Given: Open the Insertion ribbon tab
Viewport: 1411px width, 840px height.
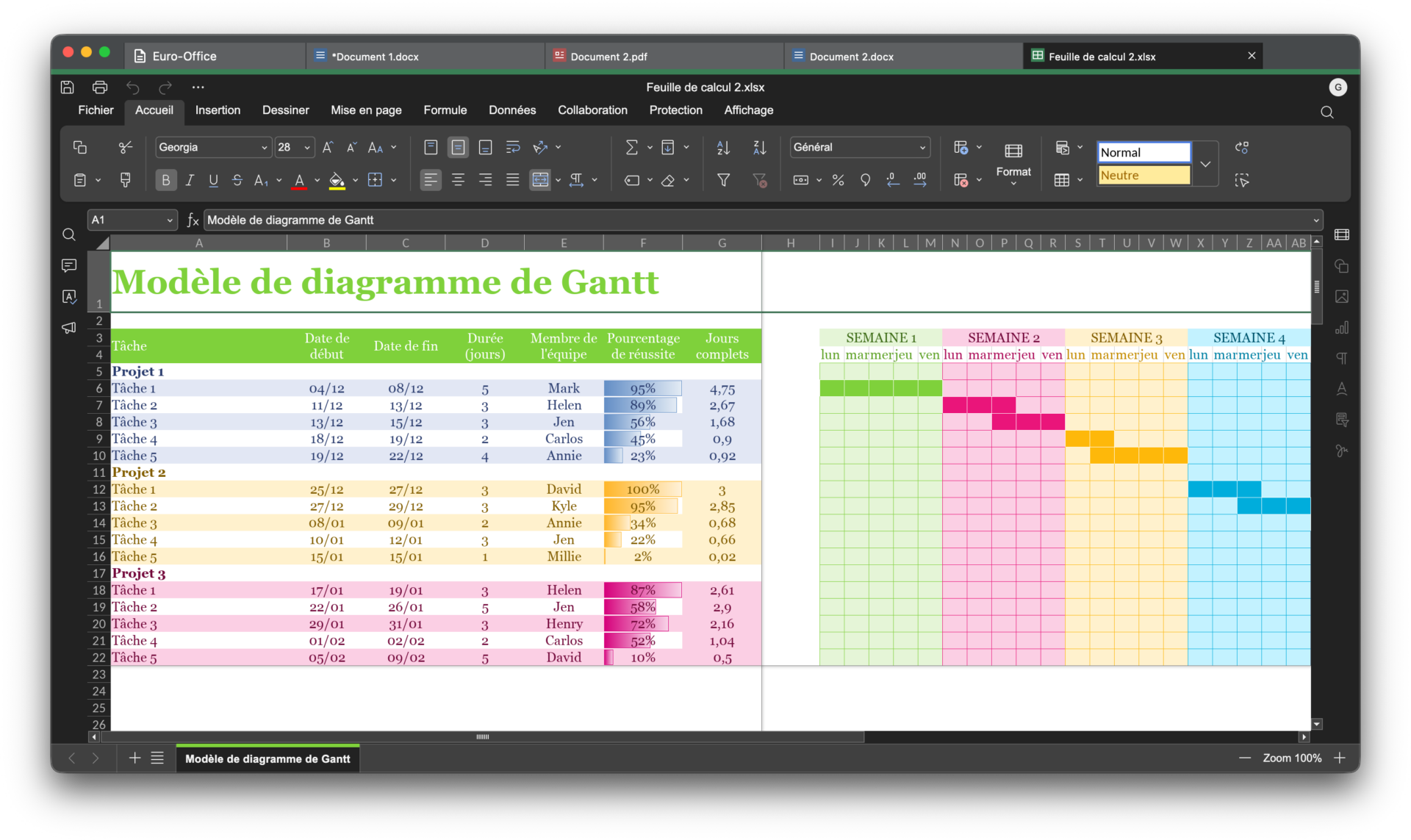Looking at the screenshot, I should pos(218,110).
